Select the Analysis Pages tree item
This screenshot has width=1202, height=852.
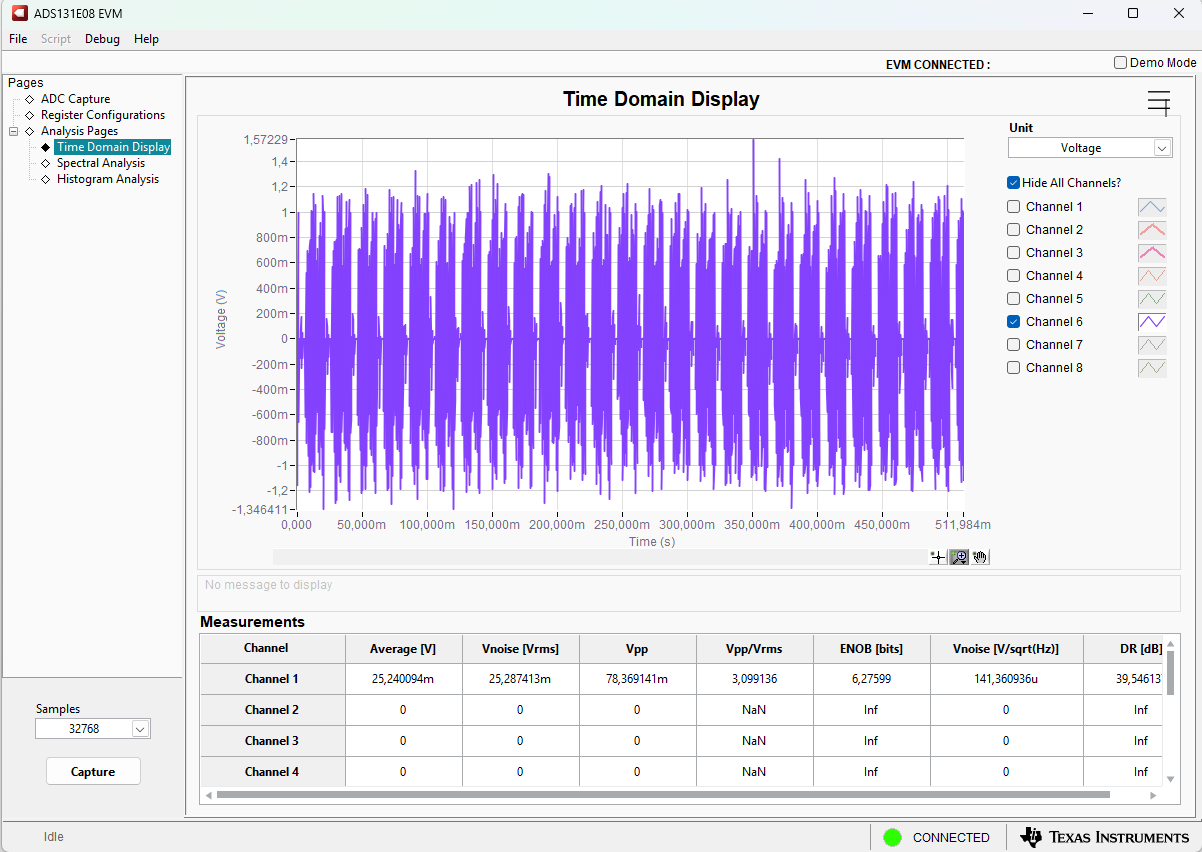79,131
